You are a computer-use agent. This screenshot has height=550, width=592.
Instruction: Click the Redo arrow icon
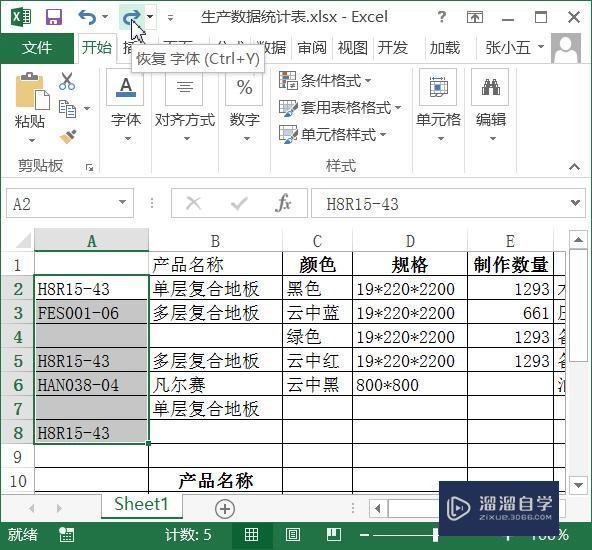point(131,17)
